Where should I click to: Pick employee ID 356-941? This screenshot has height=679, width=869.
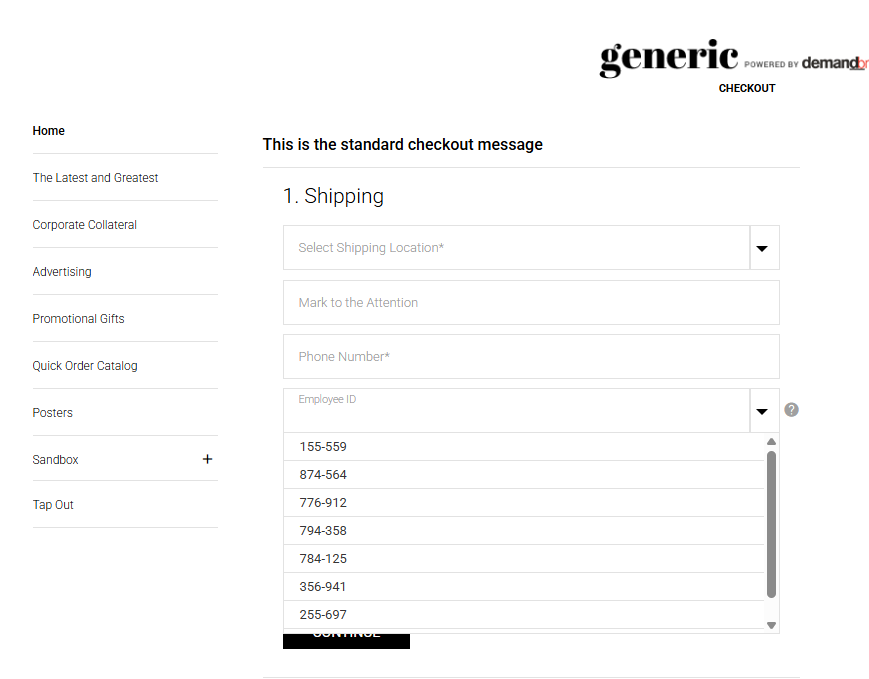tap(524, 587)
